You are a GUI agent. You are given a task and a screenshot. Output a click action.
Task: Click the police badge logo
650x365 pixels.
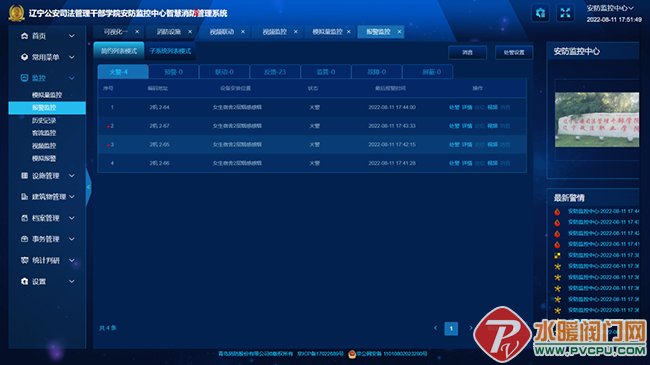click(17, 13)
